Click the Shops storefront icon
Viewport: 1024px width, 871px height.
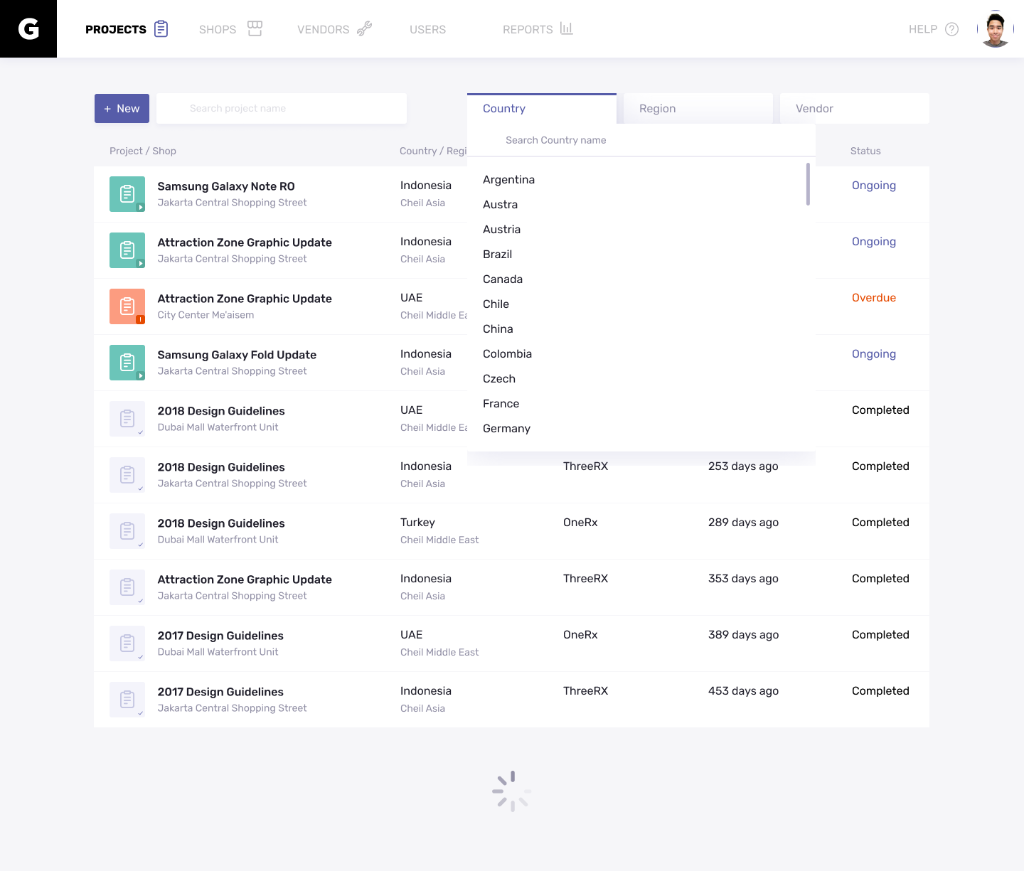coord(255,29)
